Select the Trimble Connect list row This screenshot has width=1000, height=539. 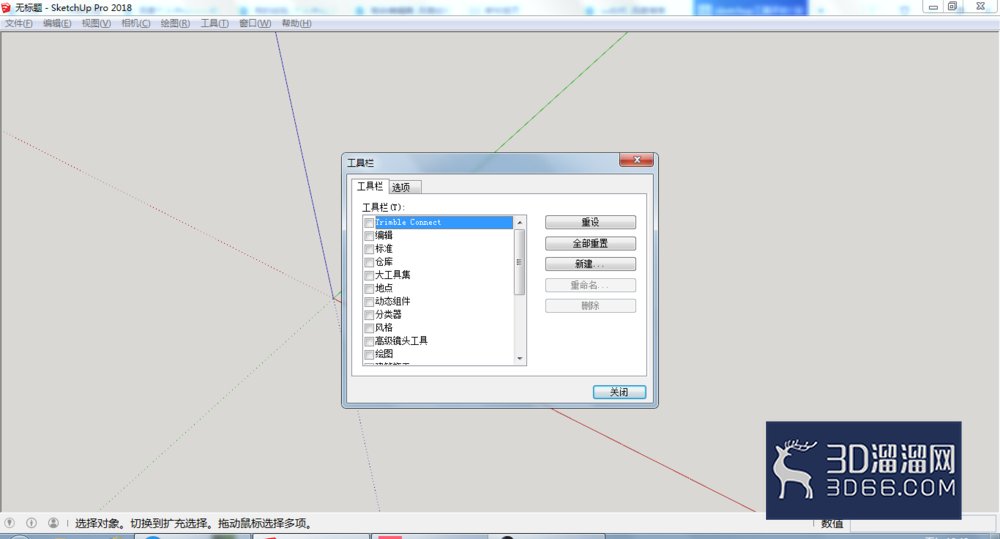[x=438, y=222]
